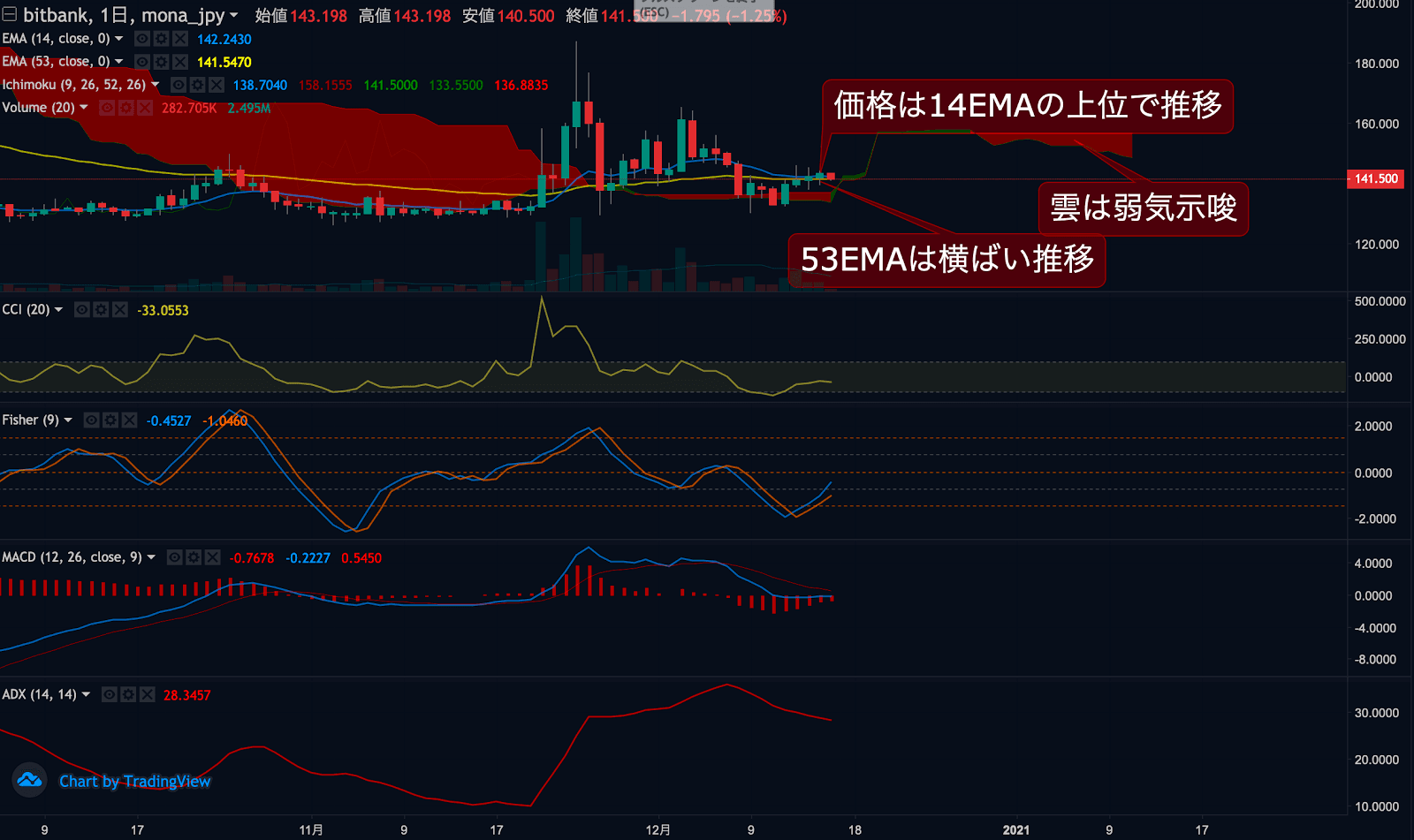Open MACD settings gear icon
Image resolution: width=1414 pixels, height=840 pixels.
point(194,557)
